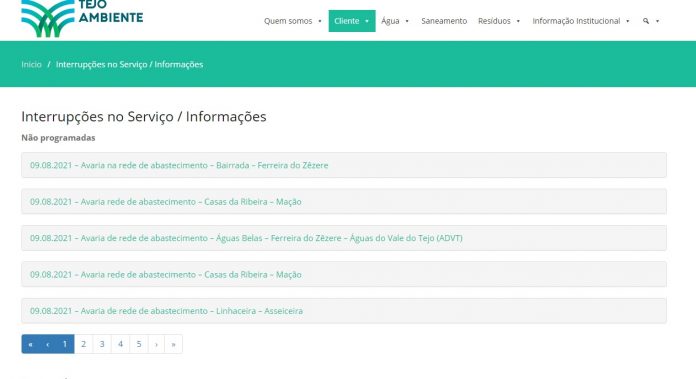This screenshot has width=696, height=379.
Task: Open the first Casas da Ribeira – Mação notice
Action: [x=344, y=201]
